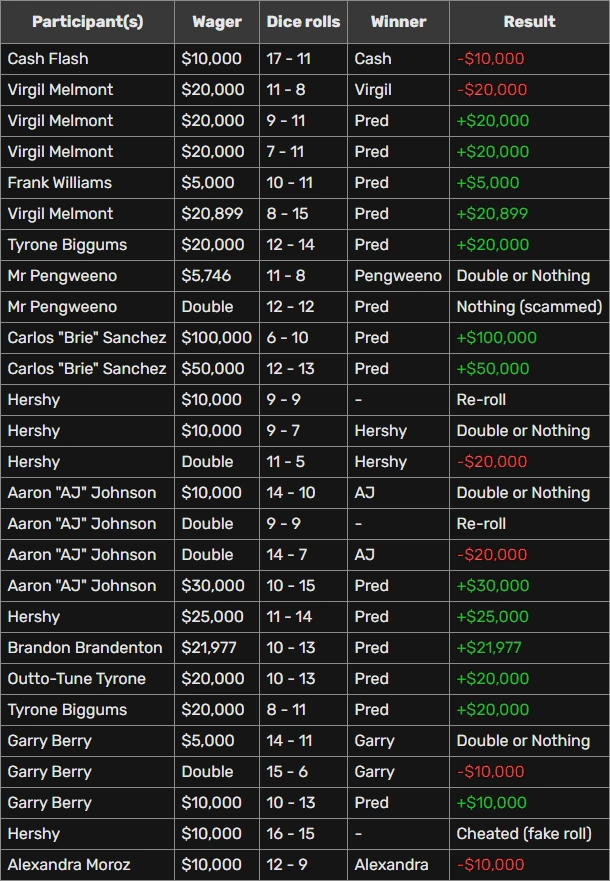Click the 16 - 15 dice roll cell
Viewport: 610px width, 881px height.
(288, 834)
